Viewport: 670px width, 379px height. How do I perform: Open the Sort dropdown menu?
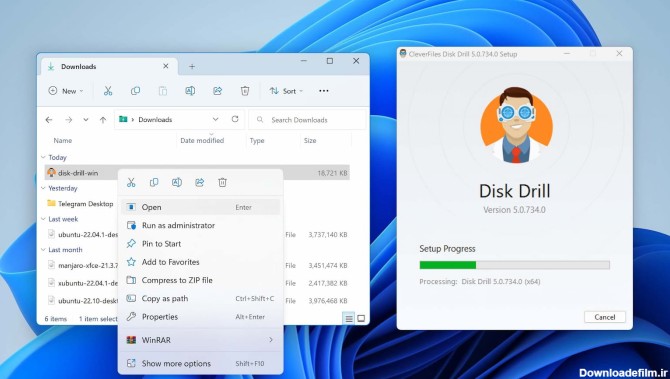point(286,91)
